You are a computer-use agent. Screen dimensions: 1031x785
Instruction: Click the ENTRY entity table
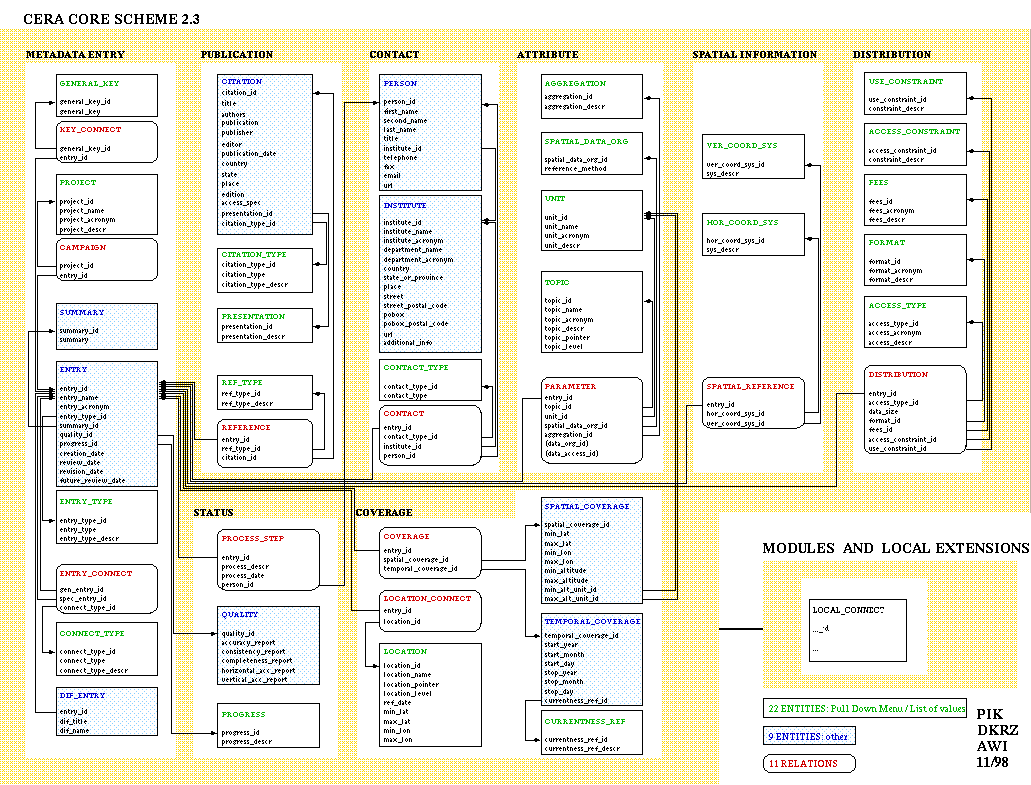[x=106, y=424]
